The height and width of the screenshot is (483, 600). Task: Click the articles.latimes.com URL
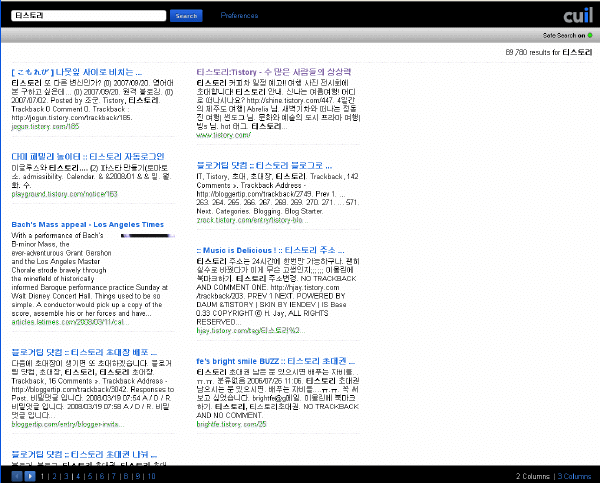70,322
